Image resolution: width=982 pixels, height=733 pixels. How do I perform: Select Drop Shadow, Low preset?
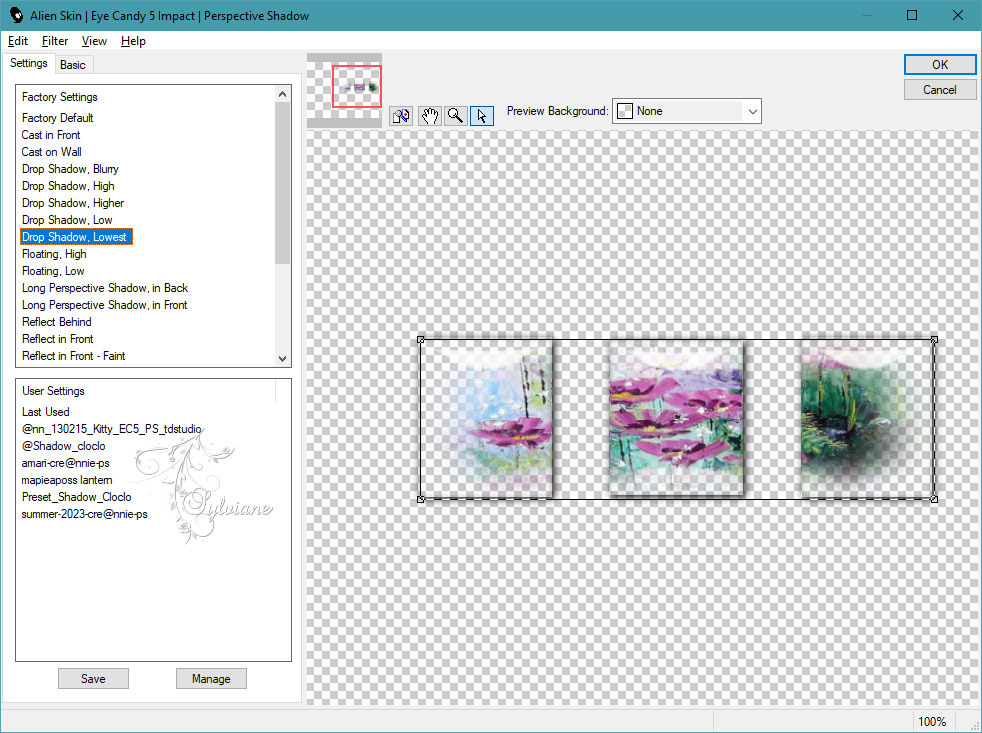click(x=67, y=219)
